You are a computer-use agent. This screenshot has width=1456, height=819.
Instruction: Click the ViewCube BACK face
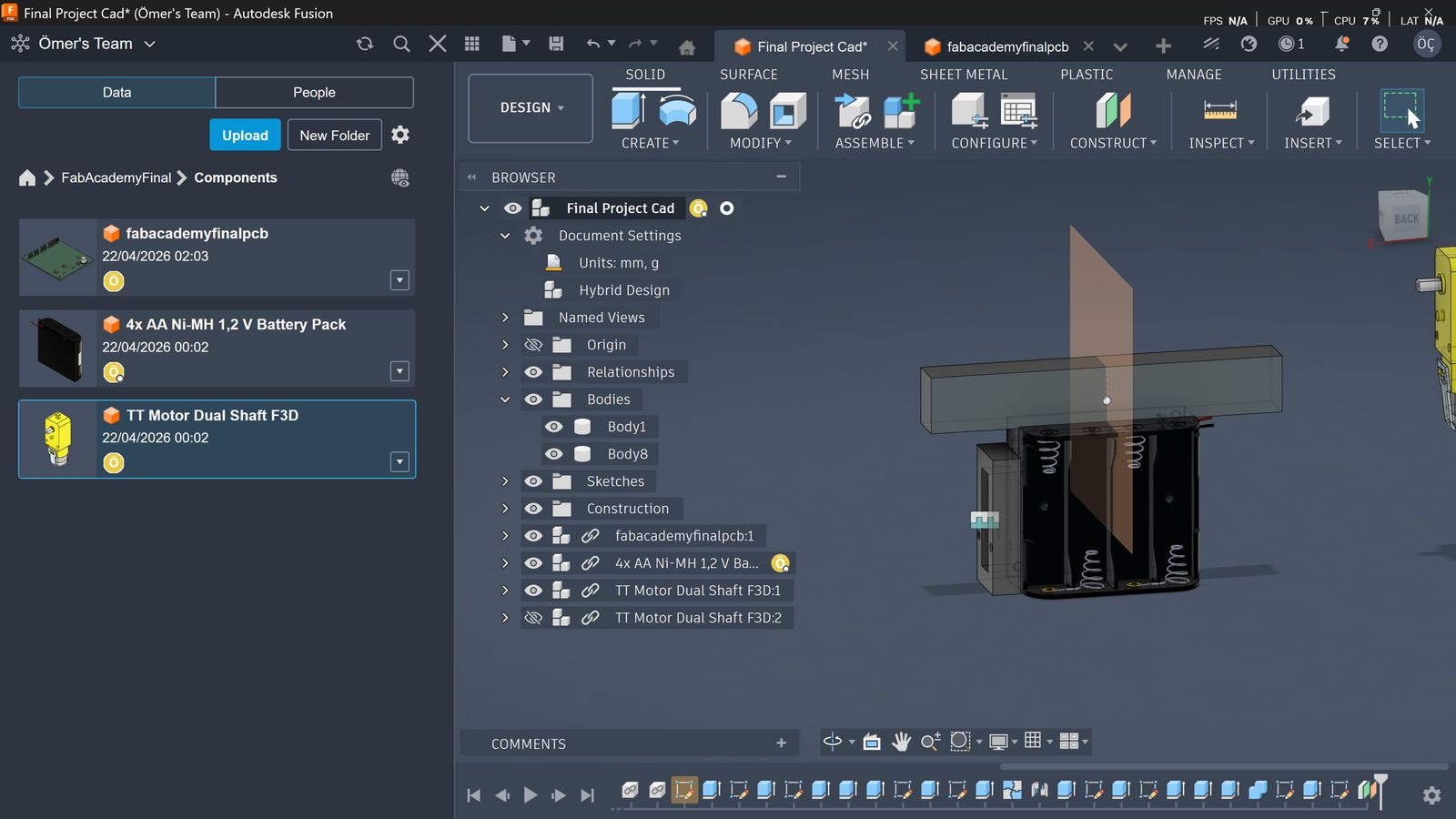click(1404, 218)
